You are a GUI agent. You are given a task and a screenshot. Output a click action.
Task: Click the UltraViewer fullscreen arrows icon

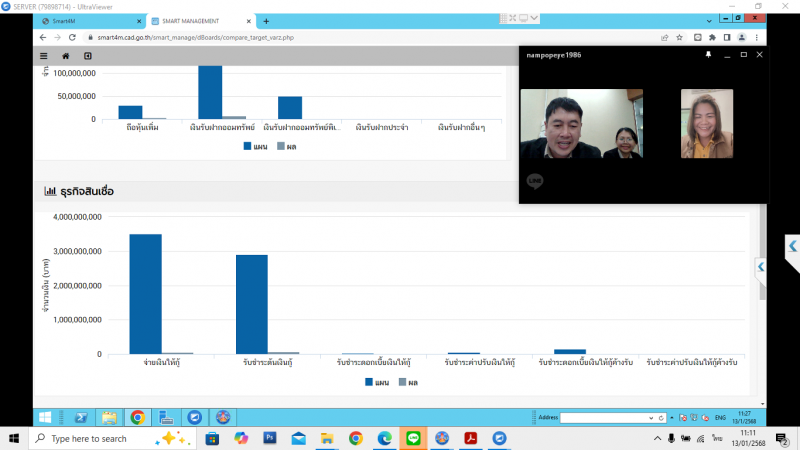coord(513,18)
